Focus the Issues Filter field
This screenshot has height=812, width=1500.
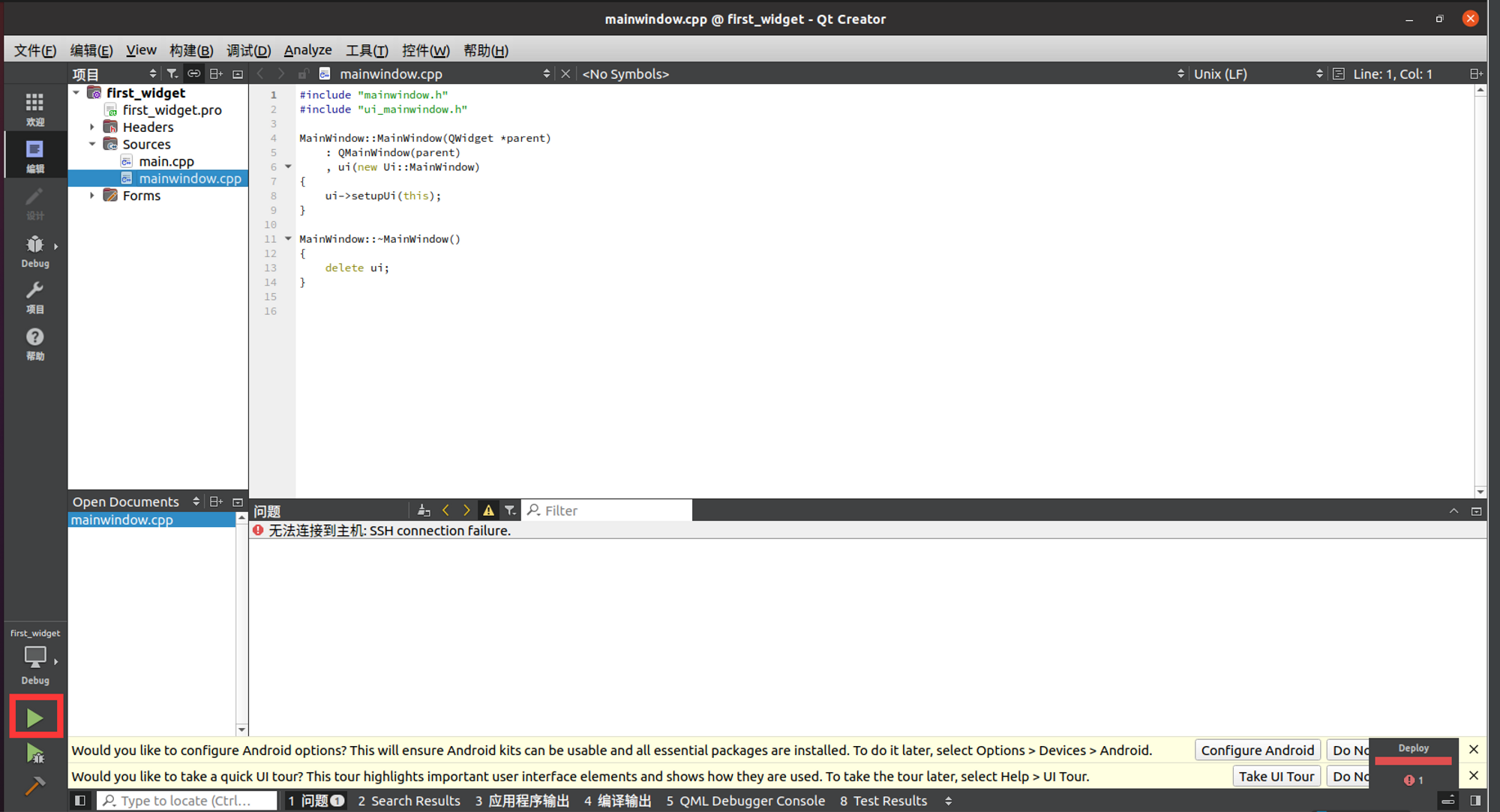click(607, 510)
